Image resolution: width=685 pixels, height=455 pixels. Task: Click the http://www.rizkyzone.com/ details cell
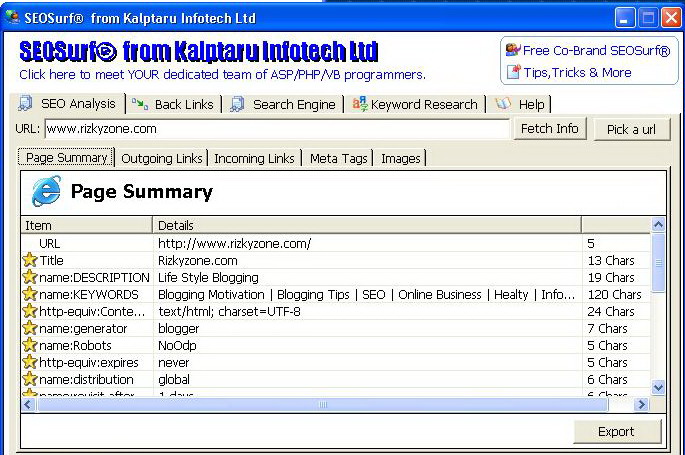(234, 243)
